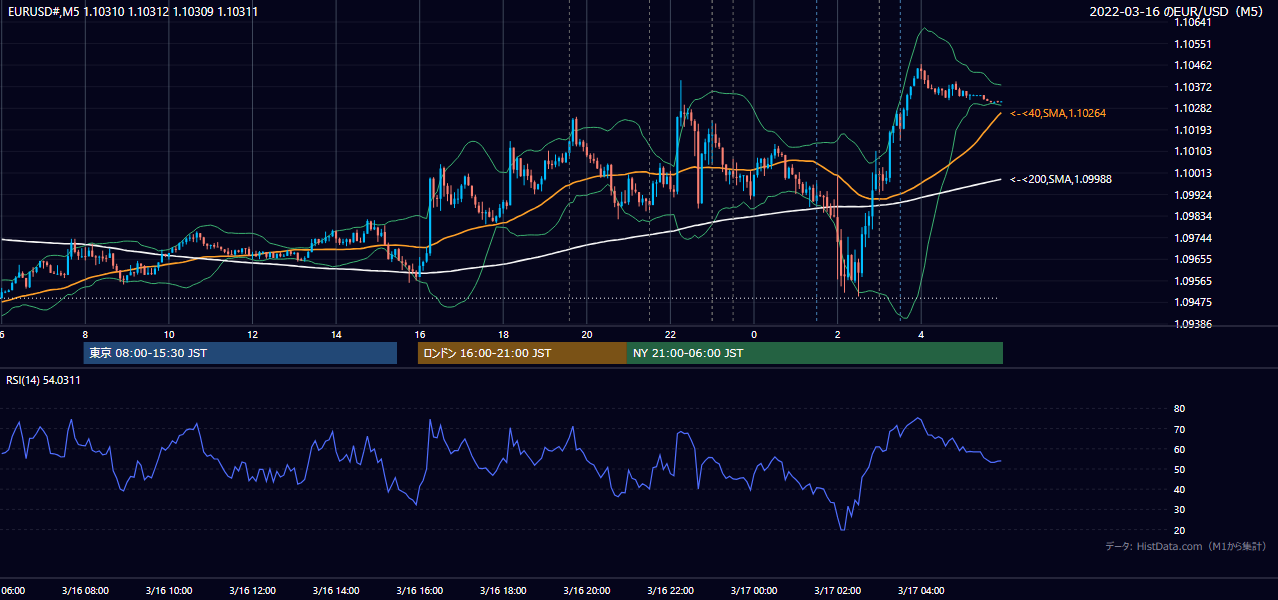Click the 3/17 02:00 date label
This screenshot has height=600, width=1278.
(x=838, y=591)
